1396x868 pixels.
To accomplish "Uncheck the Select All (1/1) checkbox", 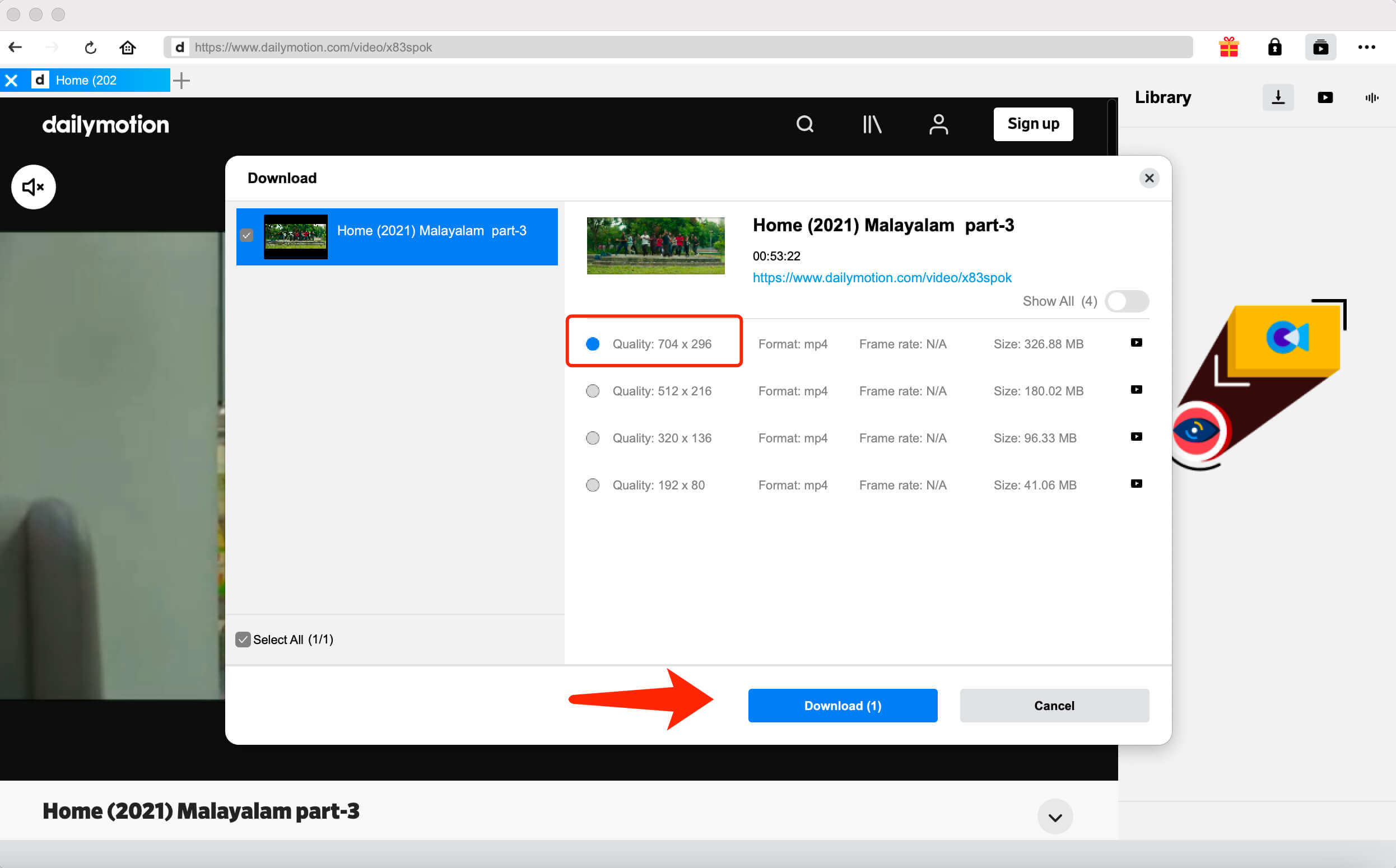I will pos(243,640).
